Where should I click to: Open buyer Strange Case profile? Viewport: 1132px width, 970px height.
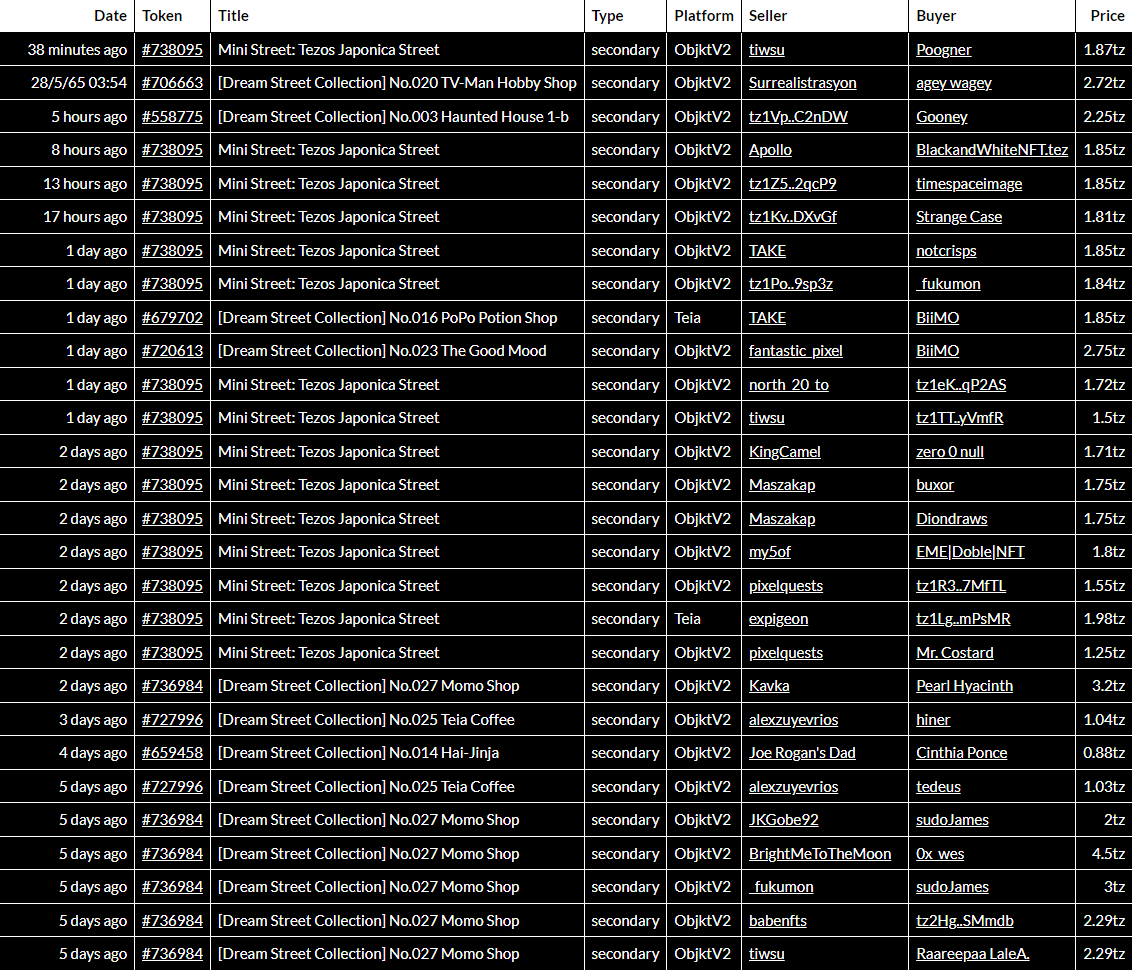(x=959, y=217)
